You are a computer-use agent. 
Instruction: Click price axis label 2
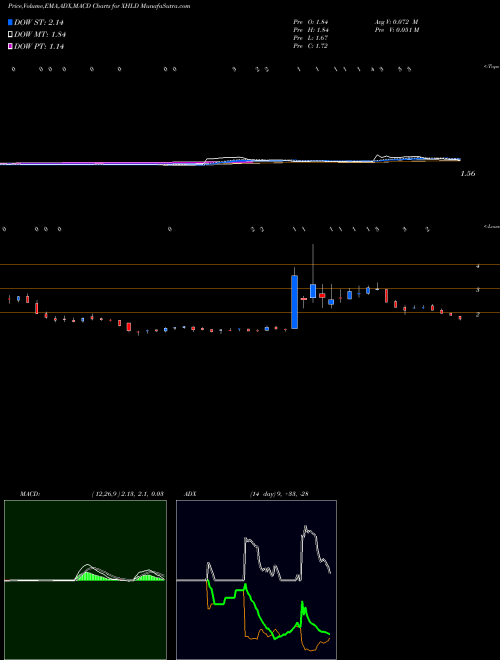pos(478,314)
